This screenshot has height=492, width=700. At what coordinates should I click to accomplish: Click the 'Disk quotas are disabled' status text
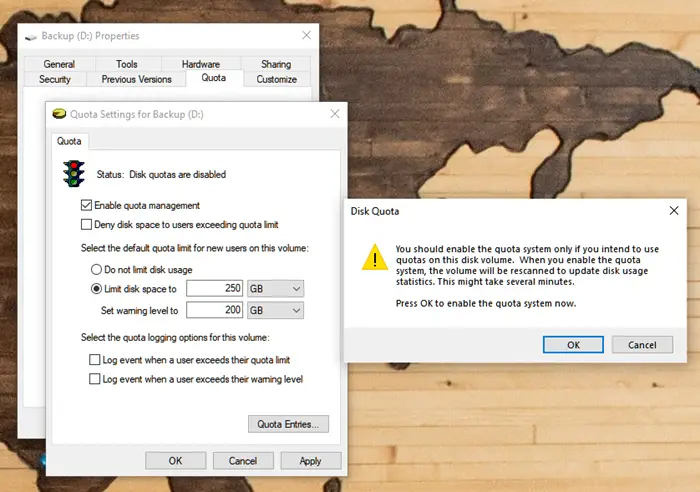178,175
